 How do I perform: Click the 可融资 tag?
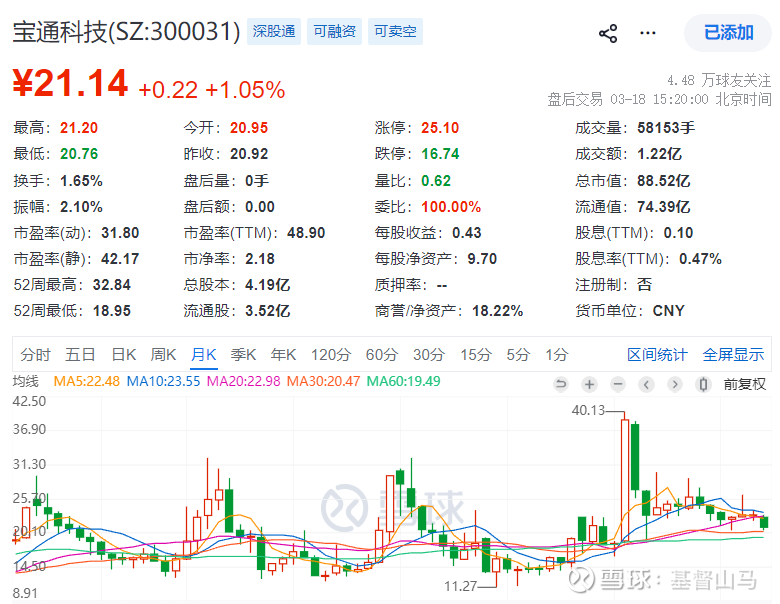point(334,31)
